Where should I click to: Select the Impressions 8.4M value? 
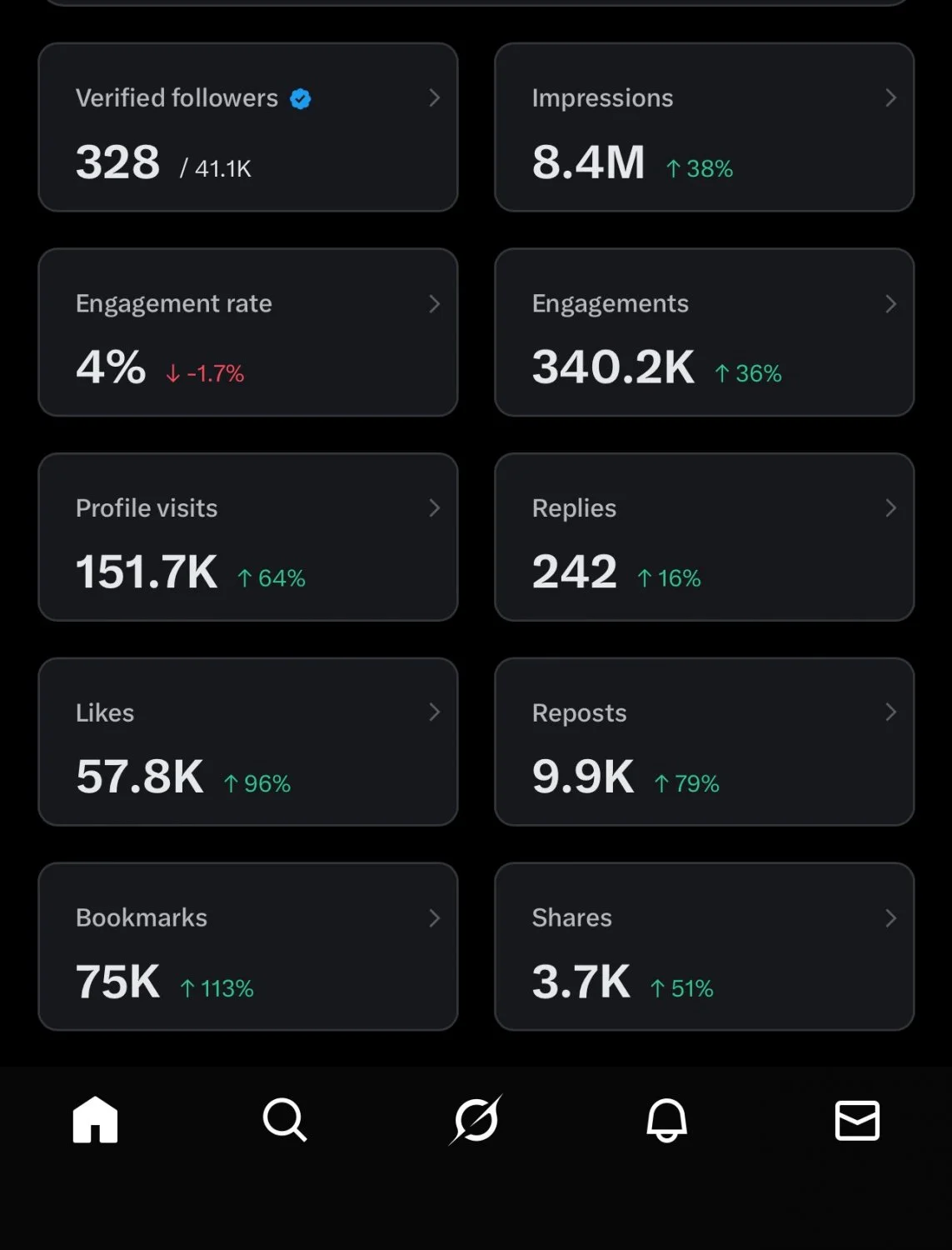[x=589, y=162]
